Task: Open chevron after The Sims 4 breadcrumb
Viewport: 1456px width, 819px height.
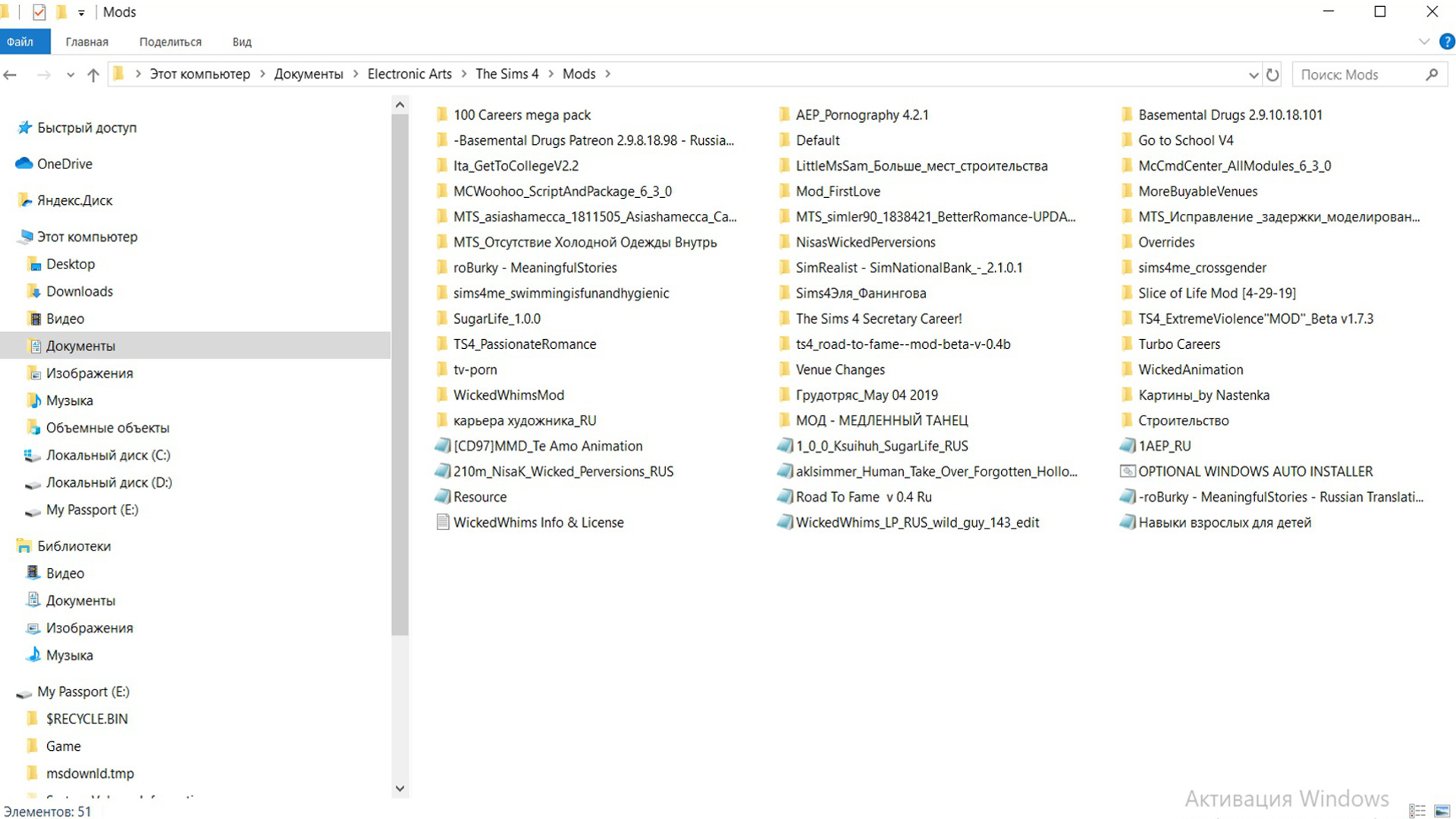Action: (551, 74)
